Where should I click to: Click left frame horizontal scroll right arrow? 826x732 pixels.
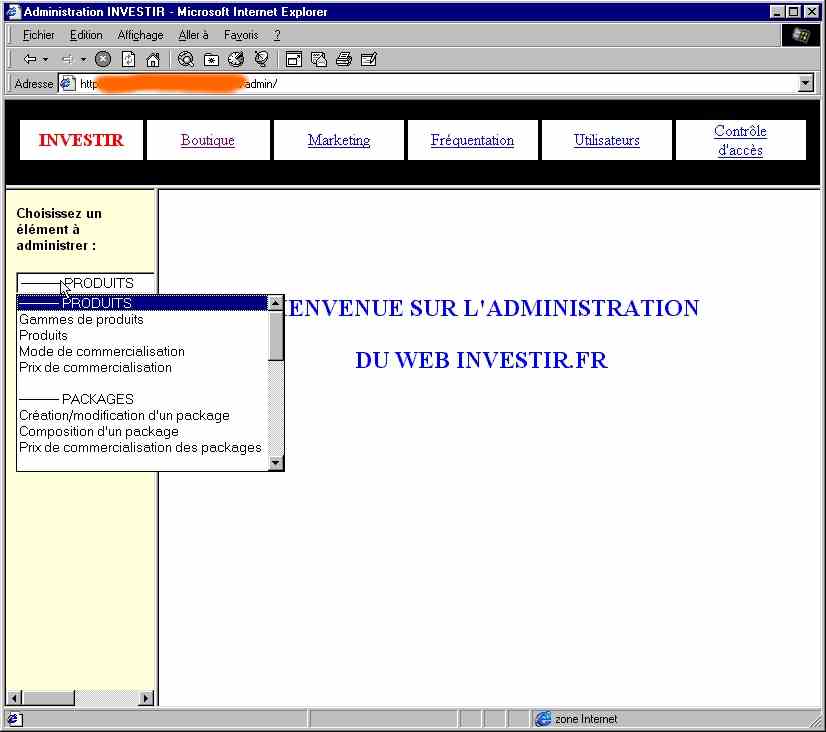pos(146,698)
